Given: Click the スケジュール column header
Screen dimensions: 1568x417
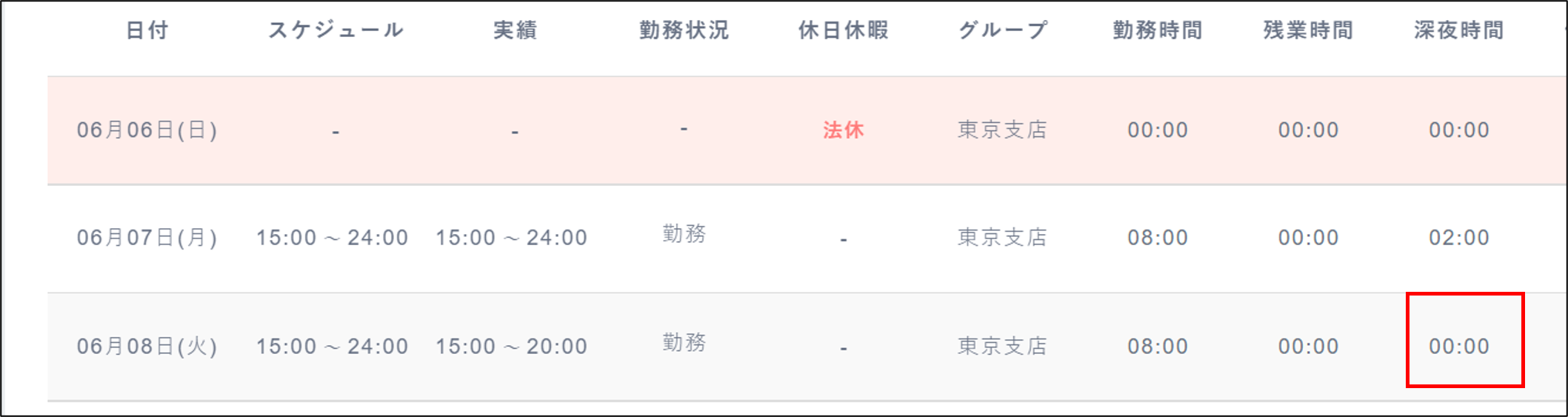Looking at the screenshot, I should tap(336, 30).
